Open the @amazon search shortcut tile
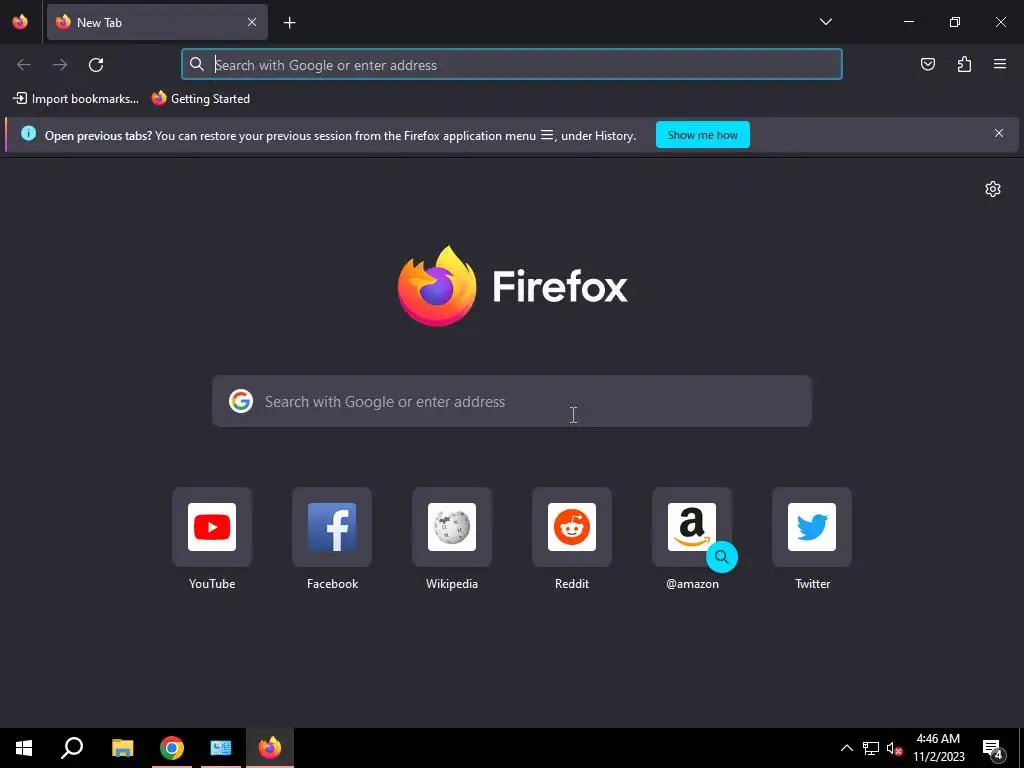1024x768 pixels. [x=692, y=527]
